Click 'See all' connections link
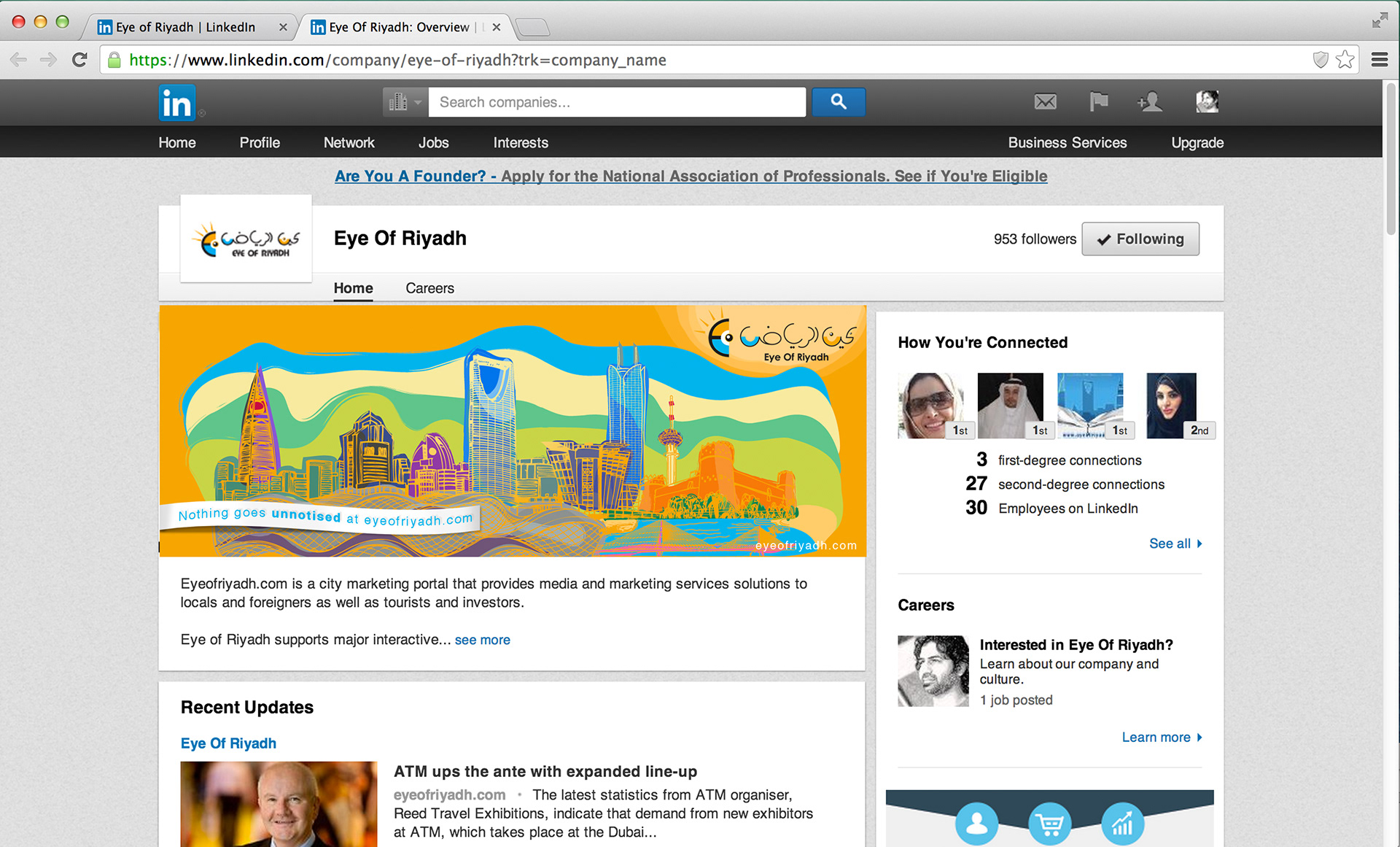The image size is (1400, 847). coord(1175,544)
